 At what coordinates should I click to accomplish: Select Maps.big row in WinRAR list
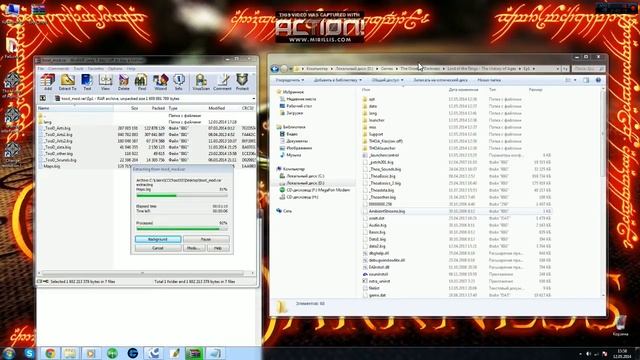(x=146, y=166)
